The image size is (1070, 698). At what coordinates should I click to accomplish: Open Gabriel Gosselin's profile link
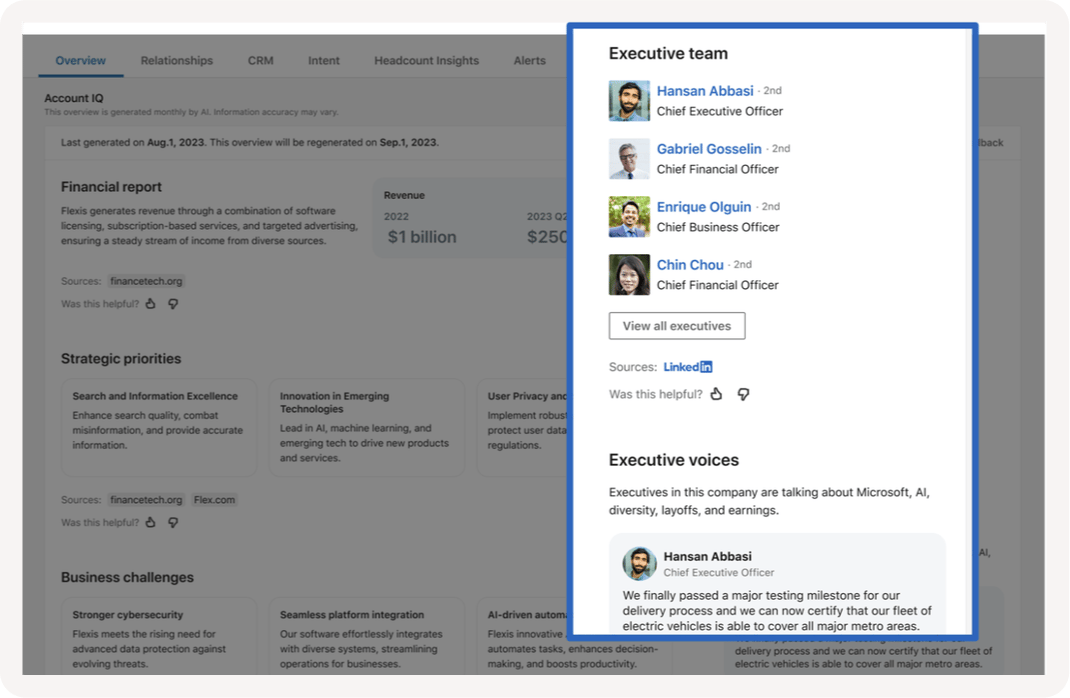[709, 149]
